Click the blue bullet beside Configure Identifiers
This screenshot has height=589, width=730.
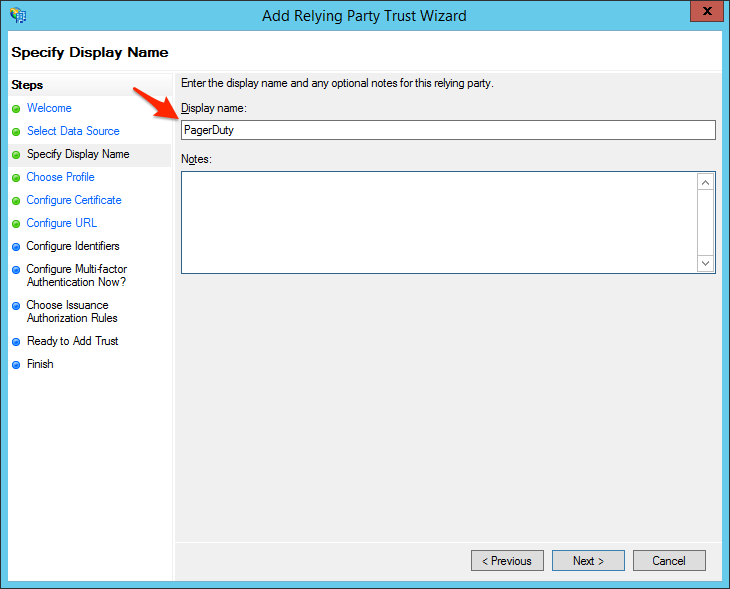16,246
